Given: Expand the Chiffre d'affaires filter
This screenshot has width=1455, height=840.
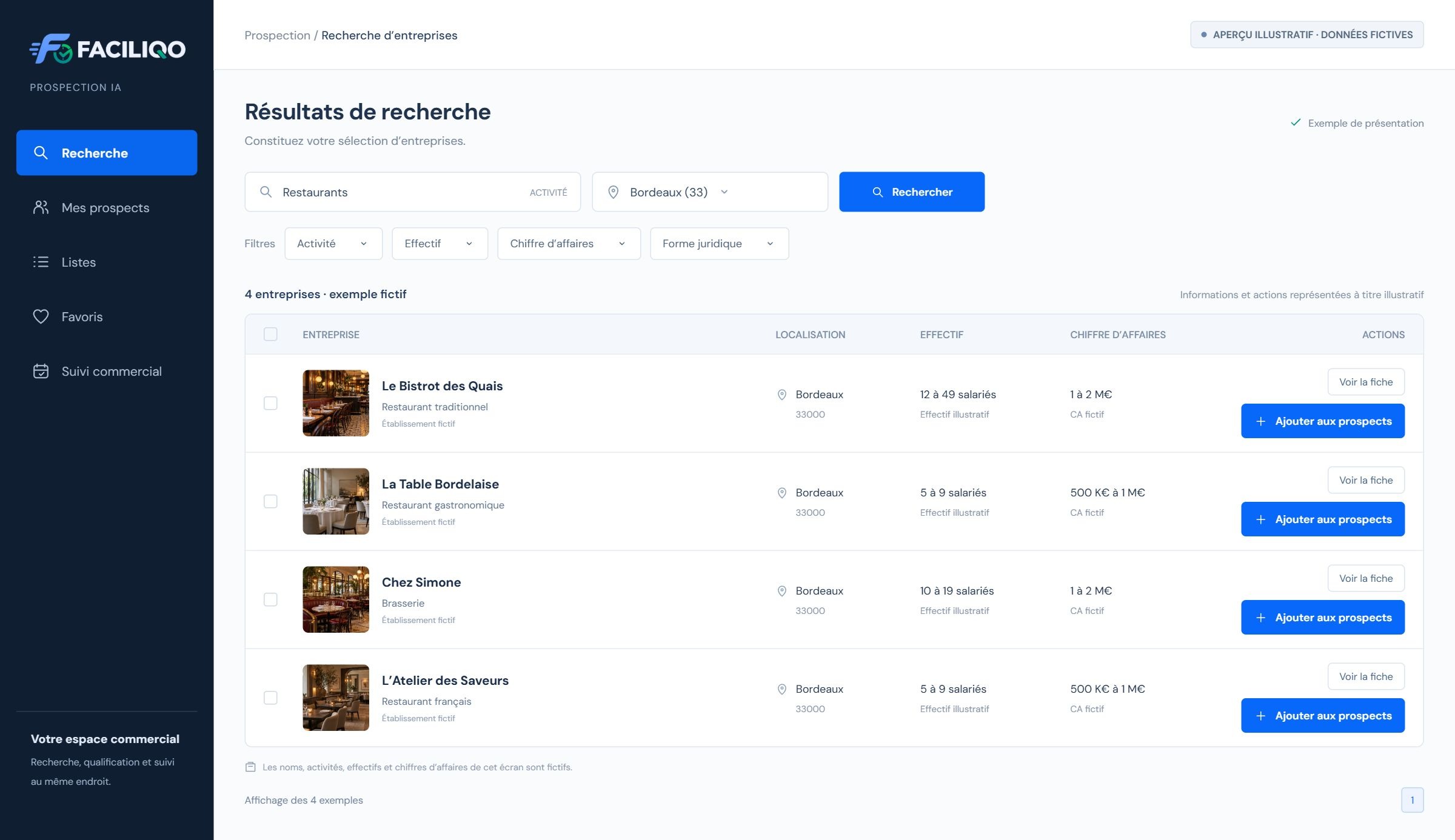Looking at the screenshot, I should pos(569,244).
